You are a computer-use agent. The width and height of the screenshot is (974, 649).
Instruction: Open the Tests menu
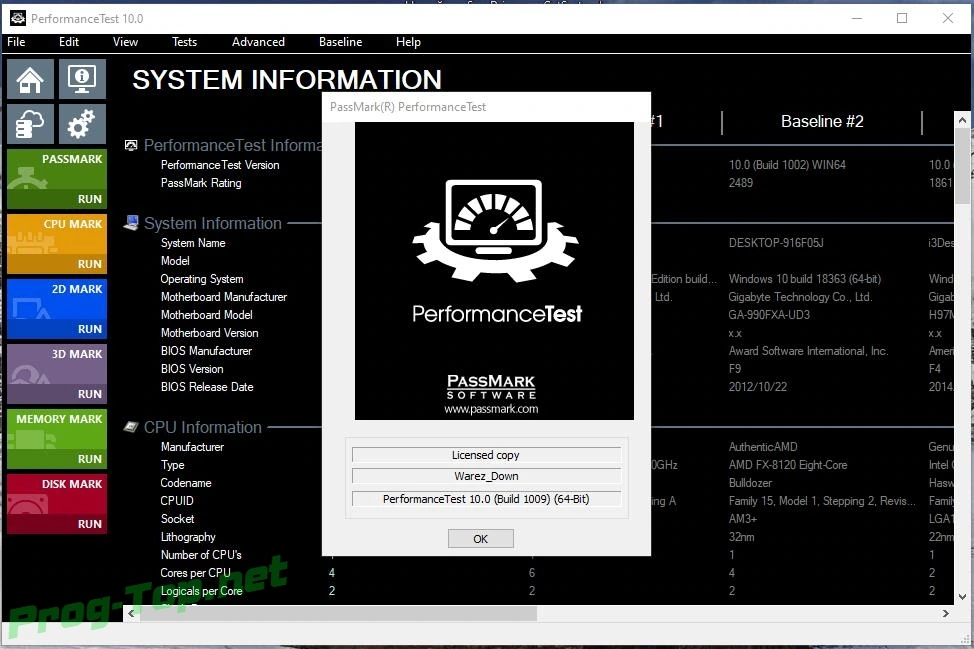click(184, 42)
